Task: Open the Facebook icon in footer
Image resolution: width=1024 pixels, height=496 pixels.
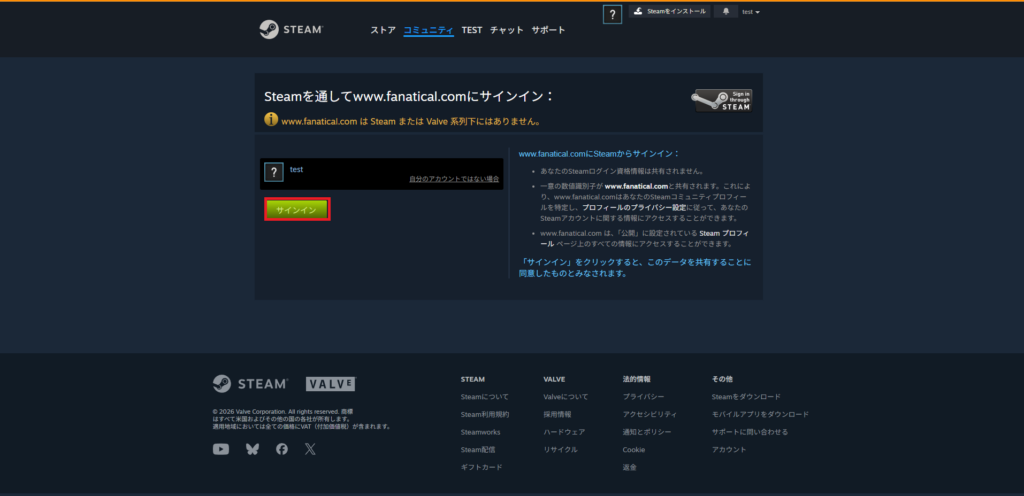Action: click(x=281, y=449)
